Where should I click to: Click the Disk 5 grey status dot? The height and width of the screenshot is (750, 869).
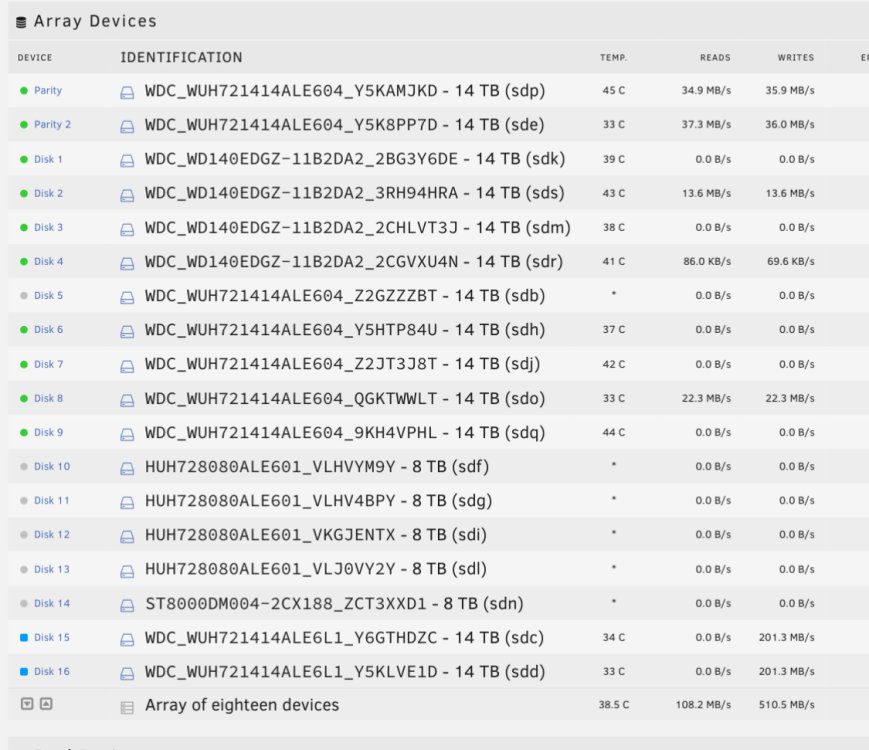point(24,295)
